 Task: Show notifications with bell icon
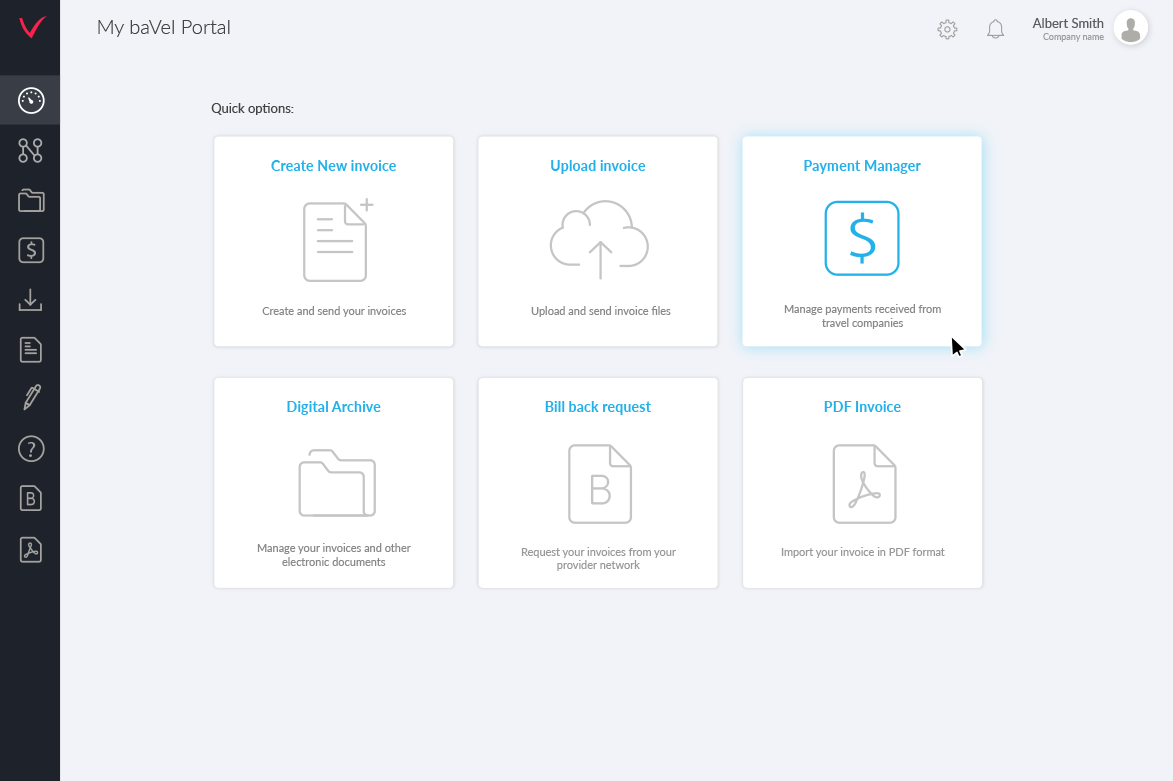tap(995, 29)
